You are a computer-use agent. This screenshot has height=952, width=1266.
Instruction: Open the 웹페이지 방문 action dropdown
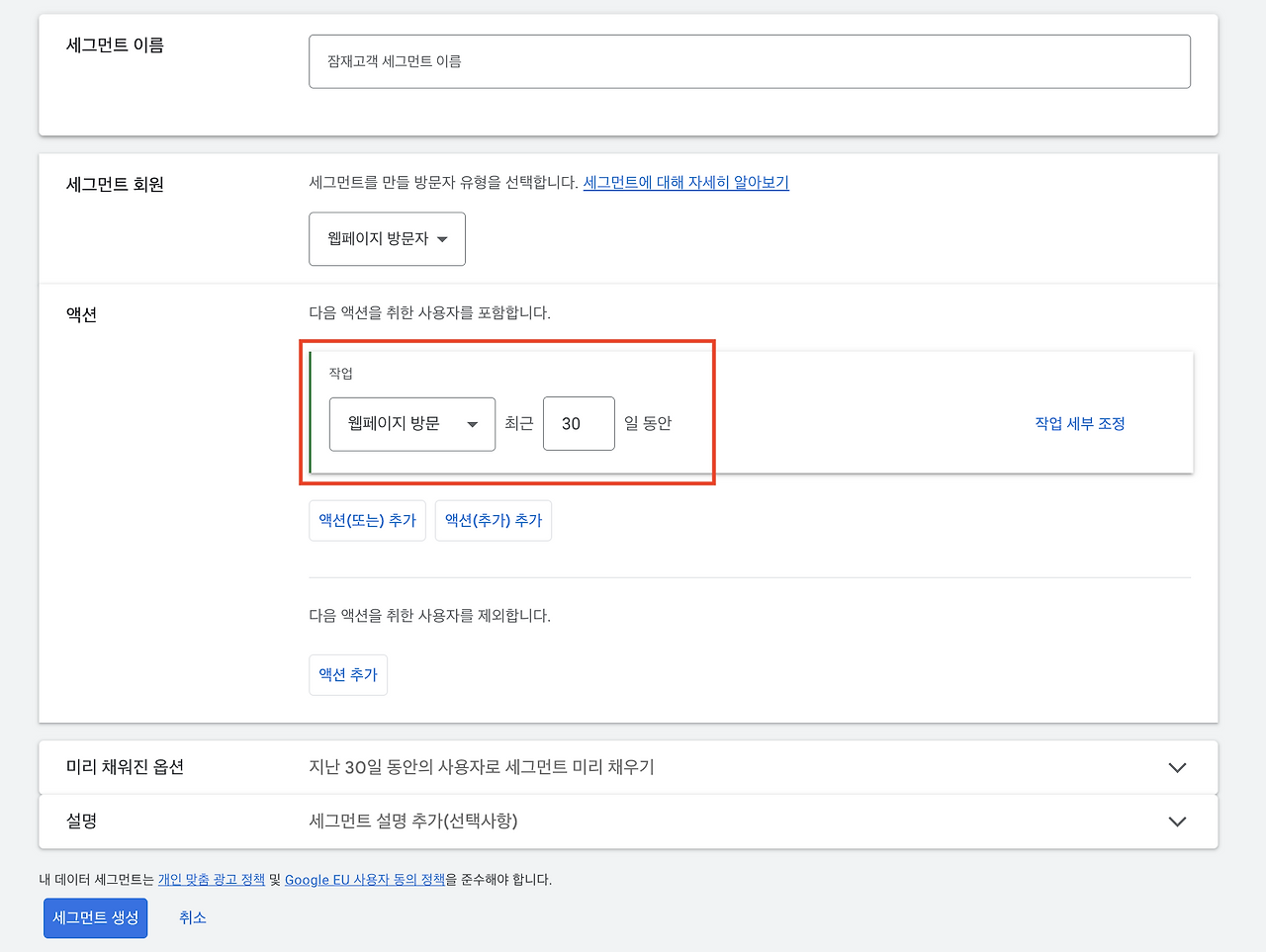(411, 423)
